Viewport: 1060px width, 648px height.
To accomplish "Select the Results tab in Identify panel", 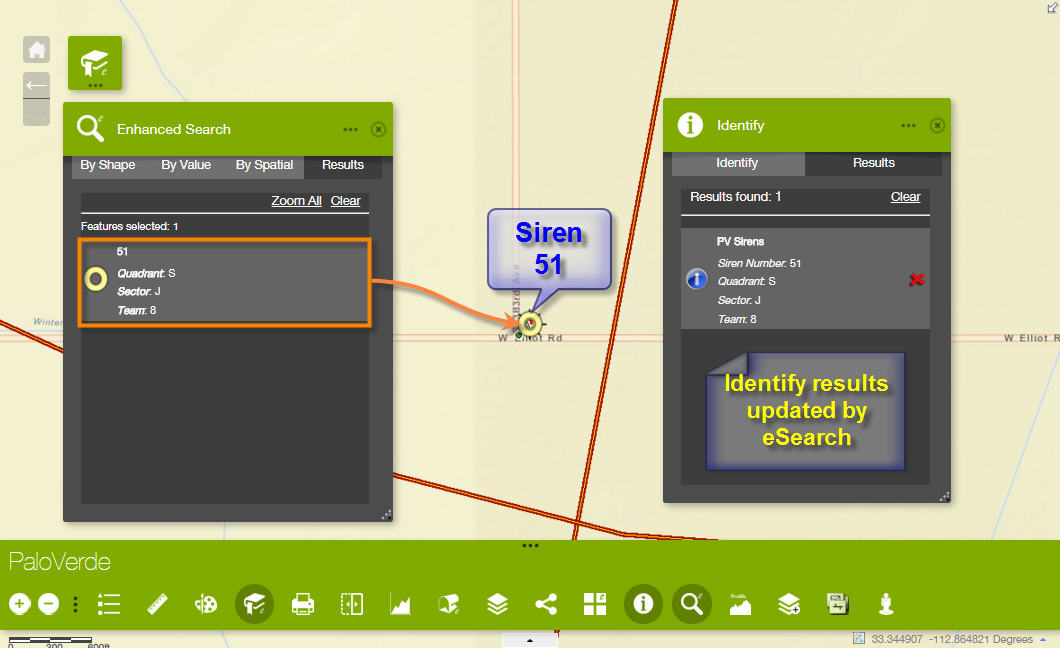I will click(873, 163).
